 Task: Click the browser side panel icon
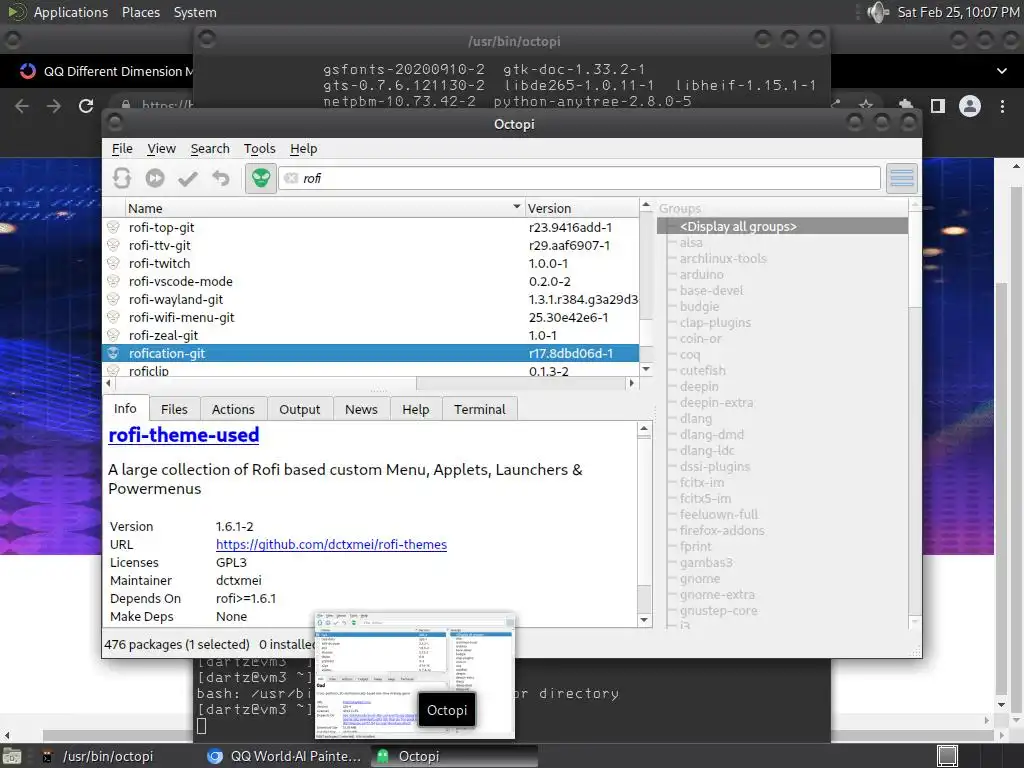[938, 106]
